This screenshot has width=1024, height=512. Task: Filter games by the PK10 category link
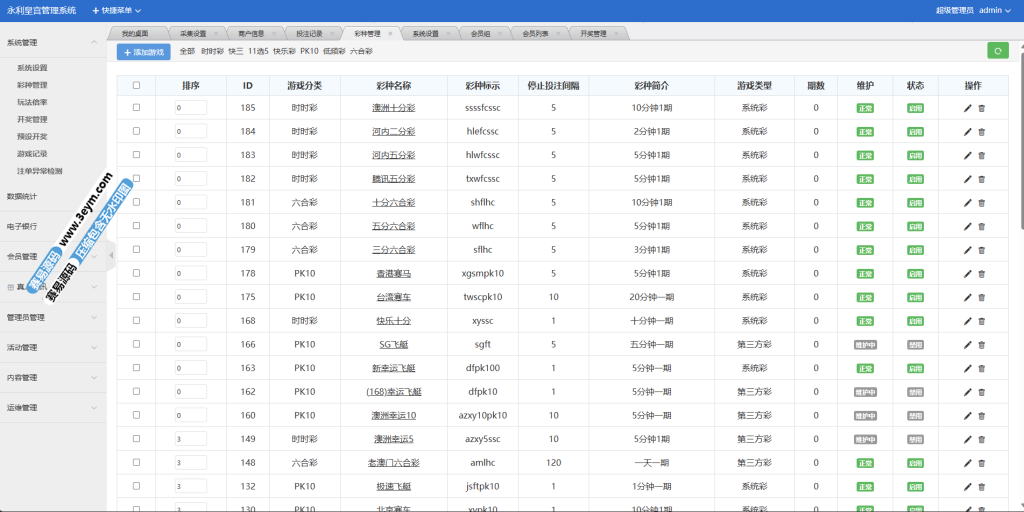click(x=309, y=51)
